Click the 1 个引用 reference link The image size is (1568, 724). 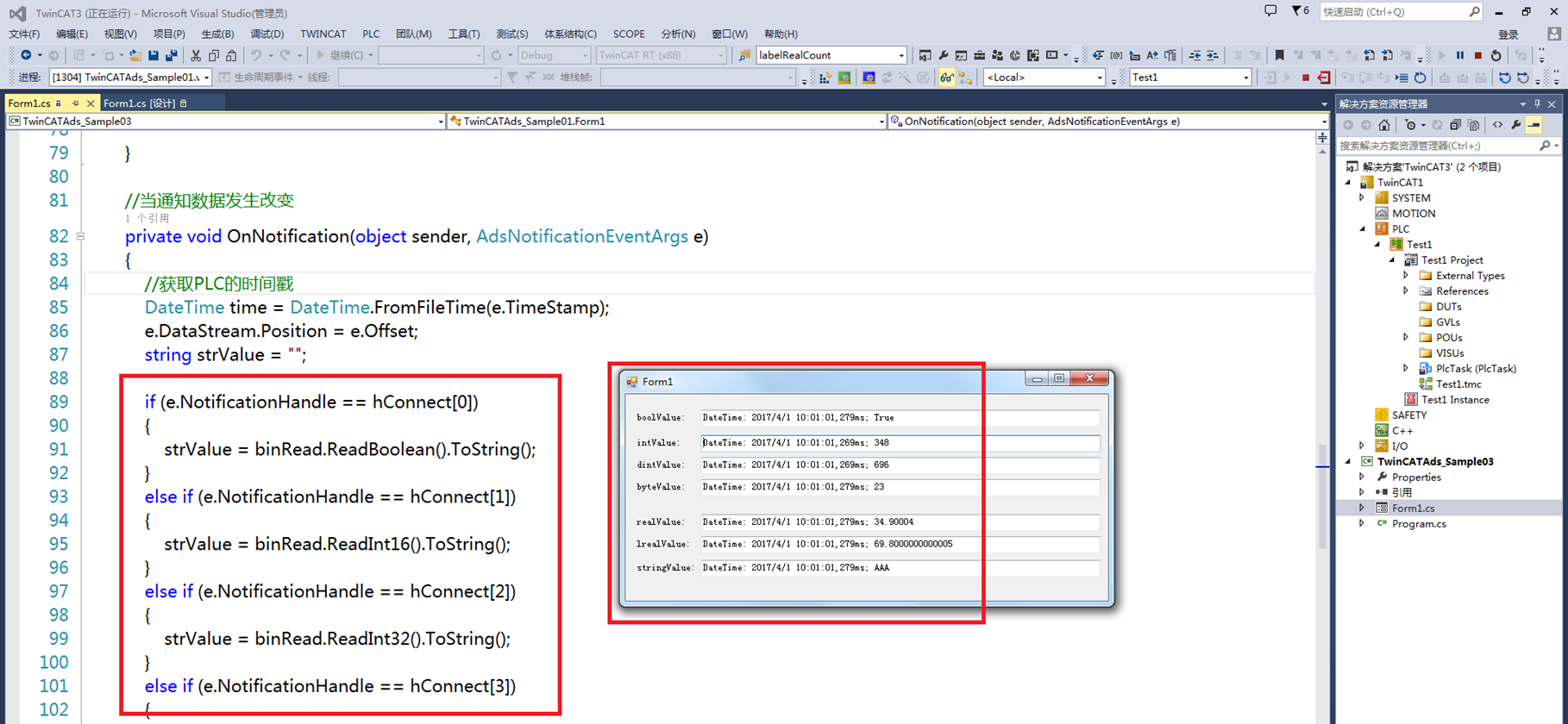147,219
